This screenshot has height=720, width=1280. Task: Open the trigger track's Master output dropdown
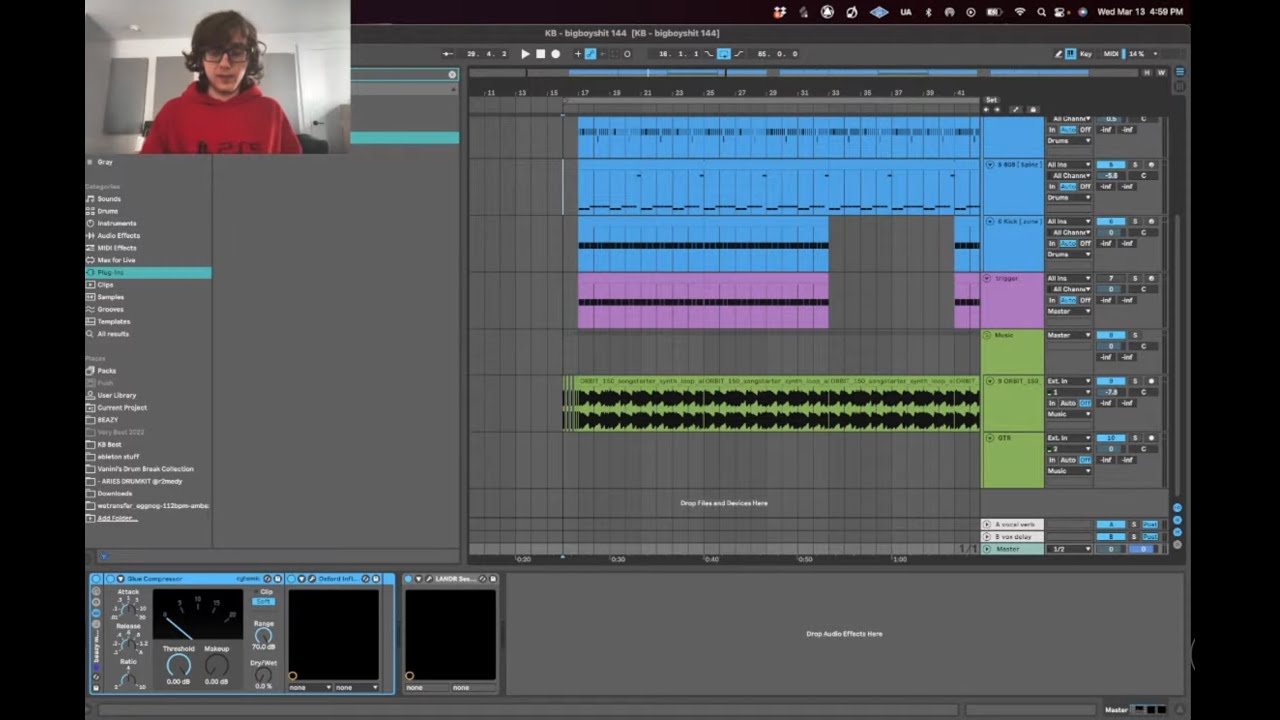1069,311
